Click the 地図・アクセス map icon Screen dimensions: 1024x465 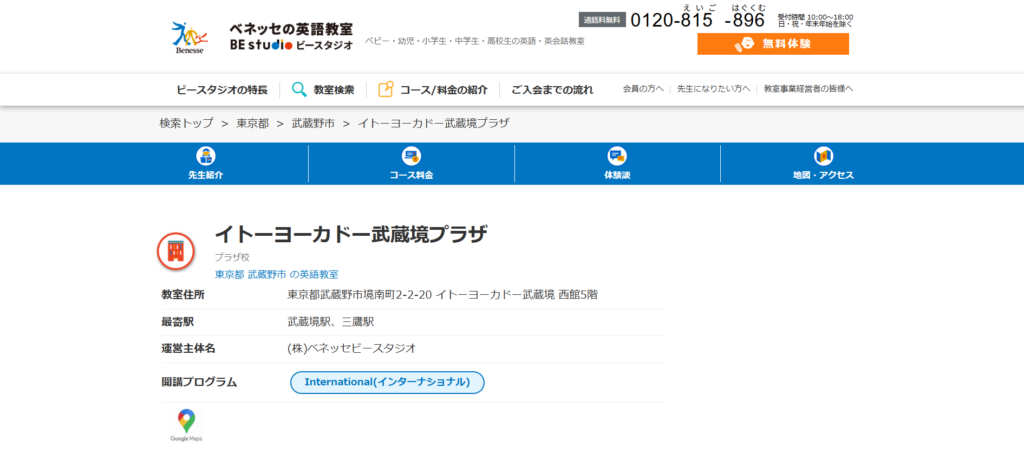tap(823, 156)
